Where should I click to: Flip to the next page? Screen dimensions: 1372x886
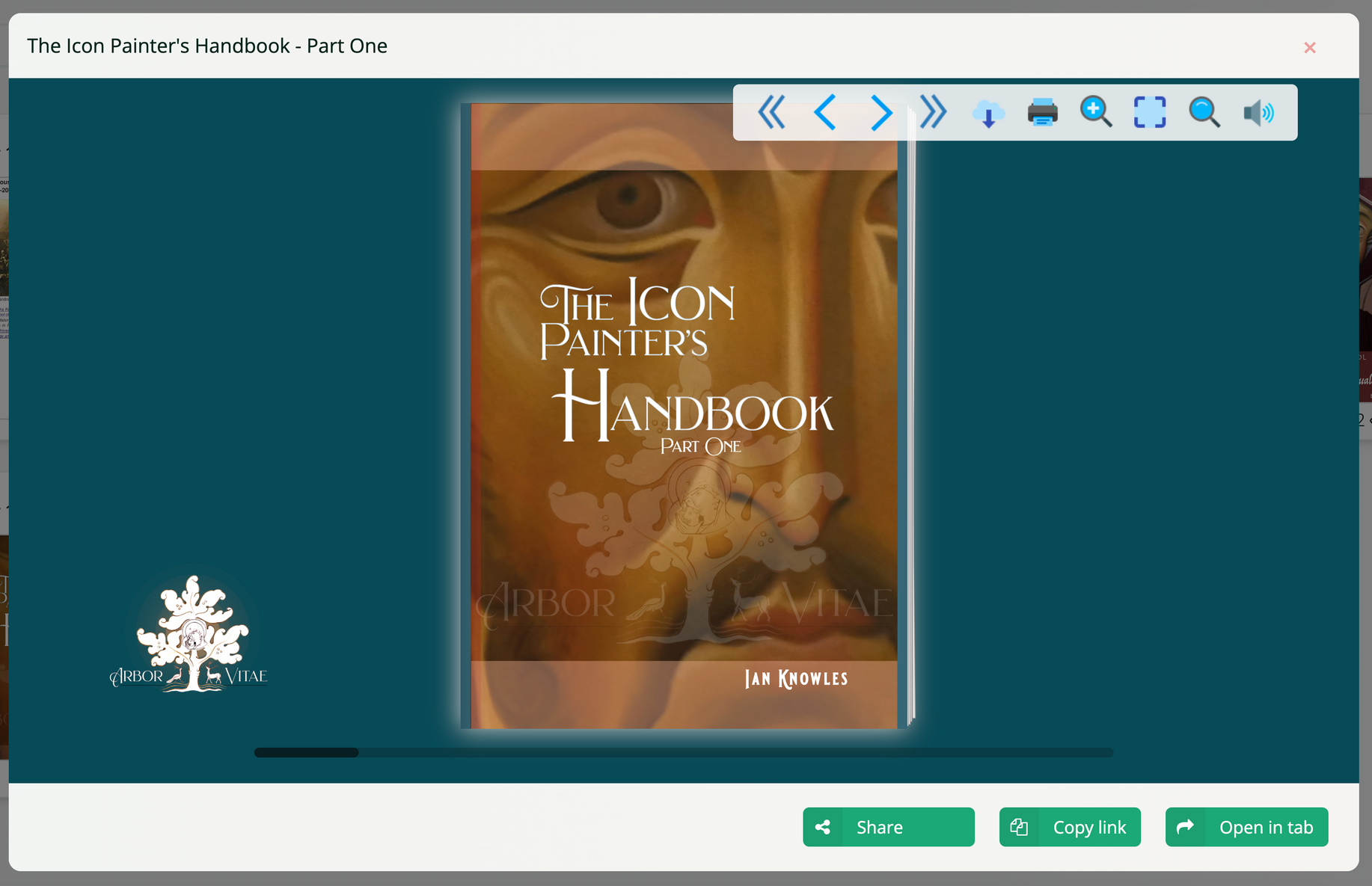click(881, 113)
